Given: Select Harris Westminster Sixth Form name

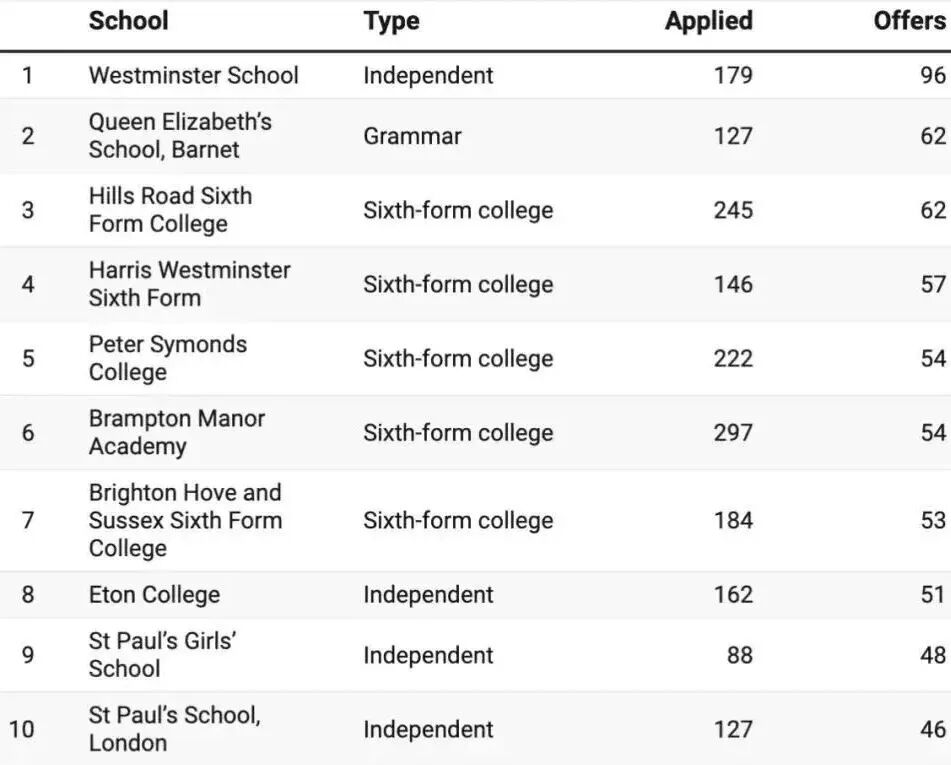Looking at the screenshot, I should pyautogui.click(x=189, y=284).
